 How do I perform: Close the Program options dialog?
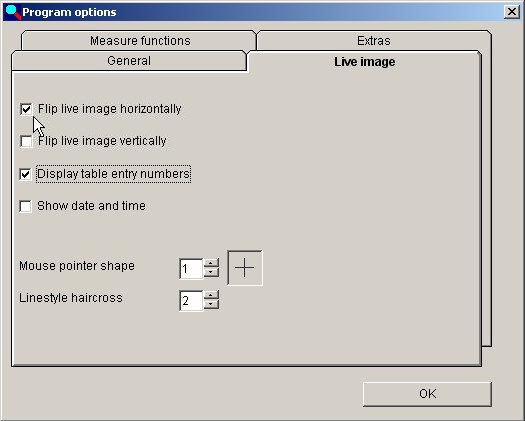pyautogui.click(x=512, y=12)
